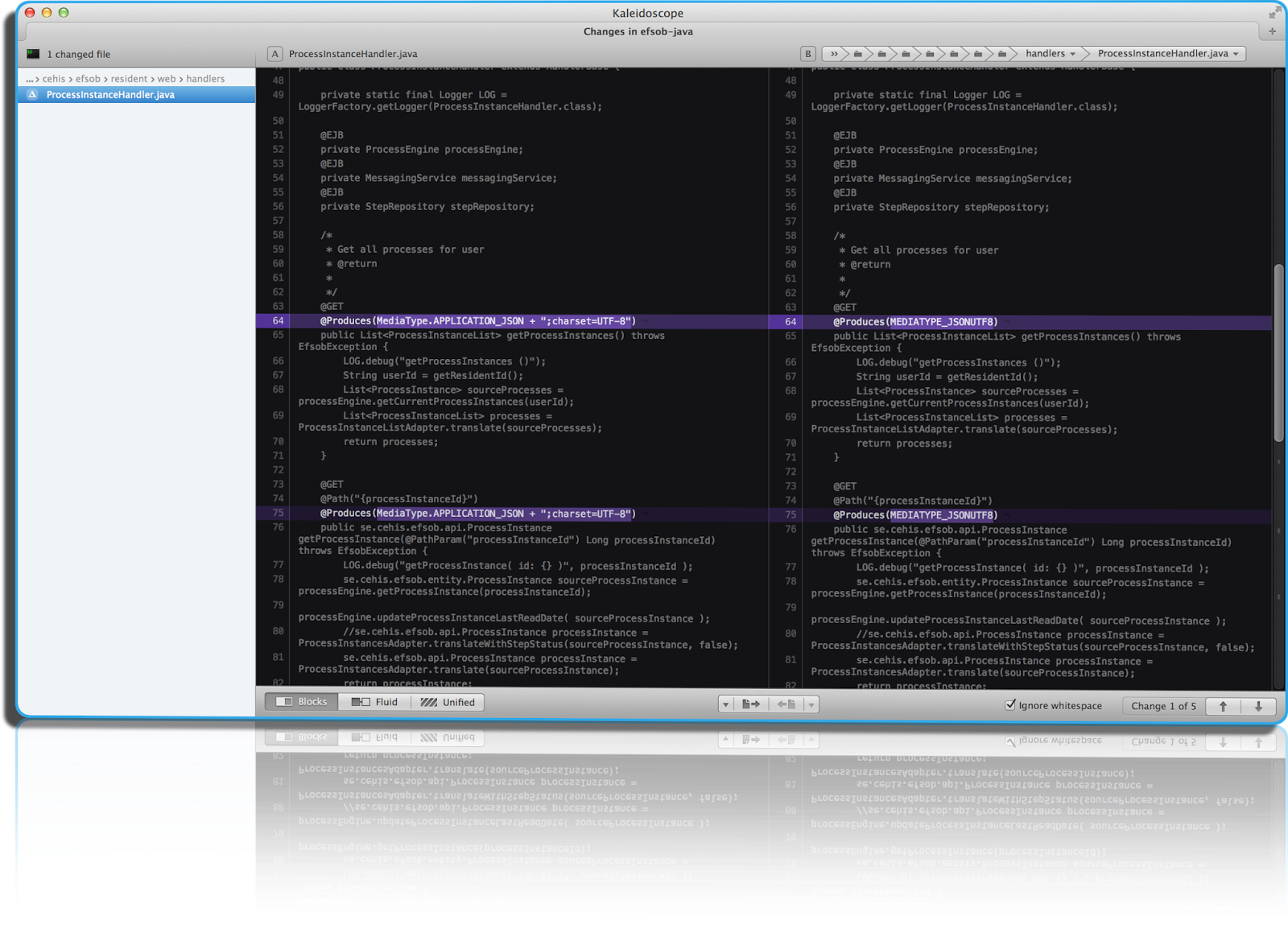1288x933 pixels.
Task: Switch to Fluid diff view
Action: pos(374,702)
